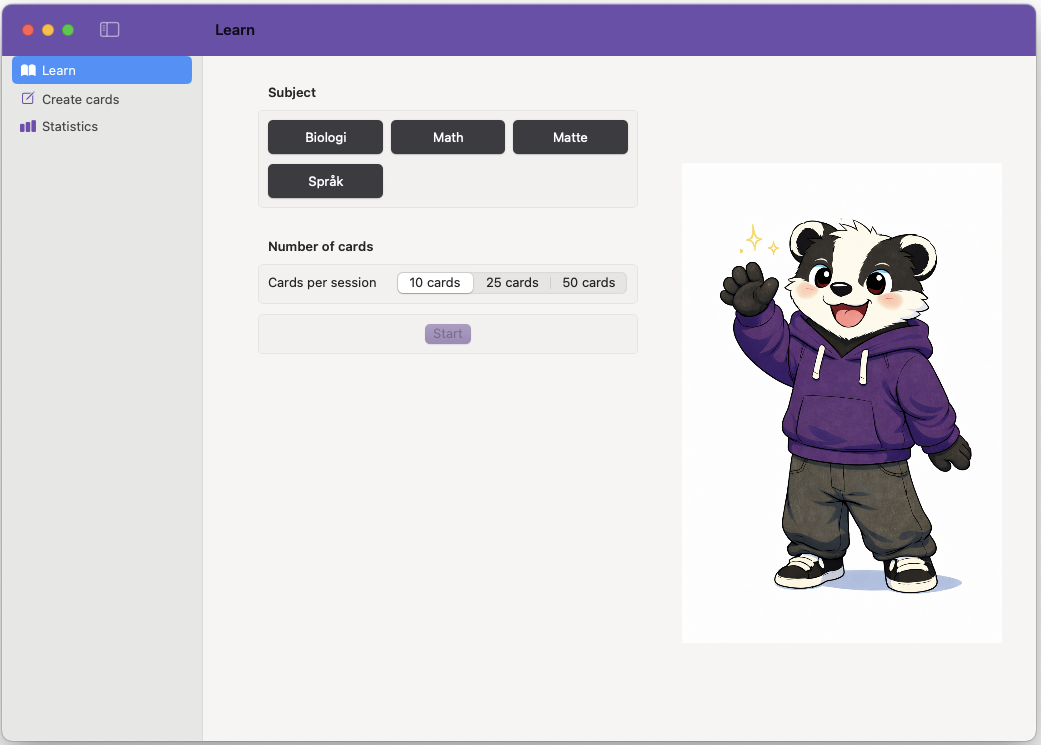This screenshot has width=1041, height=745.
Task: Select the Learn book icon in sidebar
Action: click(29, 70)
